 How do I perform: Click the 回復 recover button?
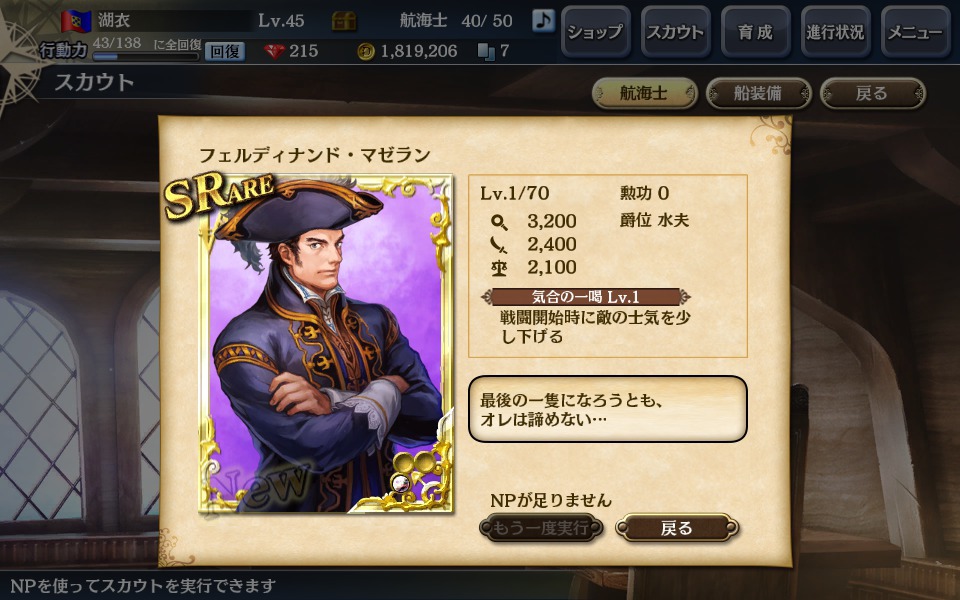point(225,52)
